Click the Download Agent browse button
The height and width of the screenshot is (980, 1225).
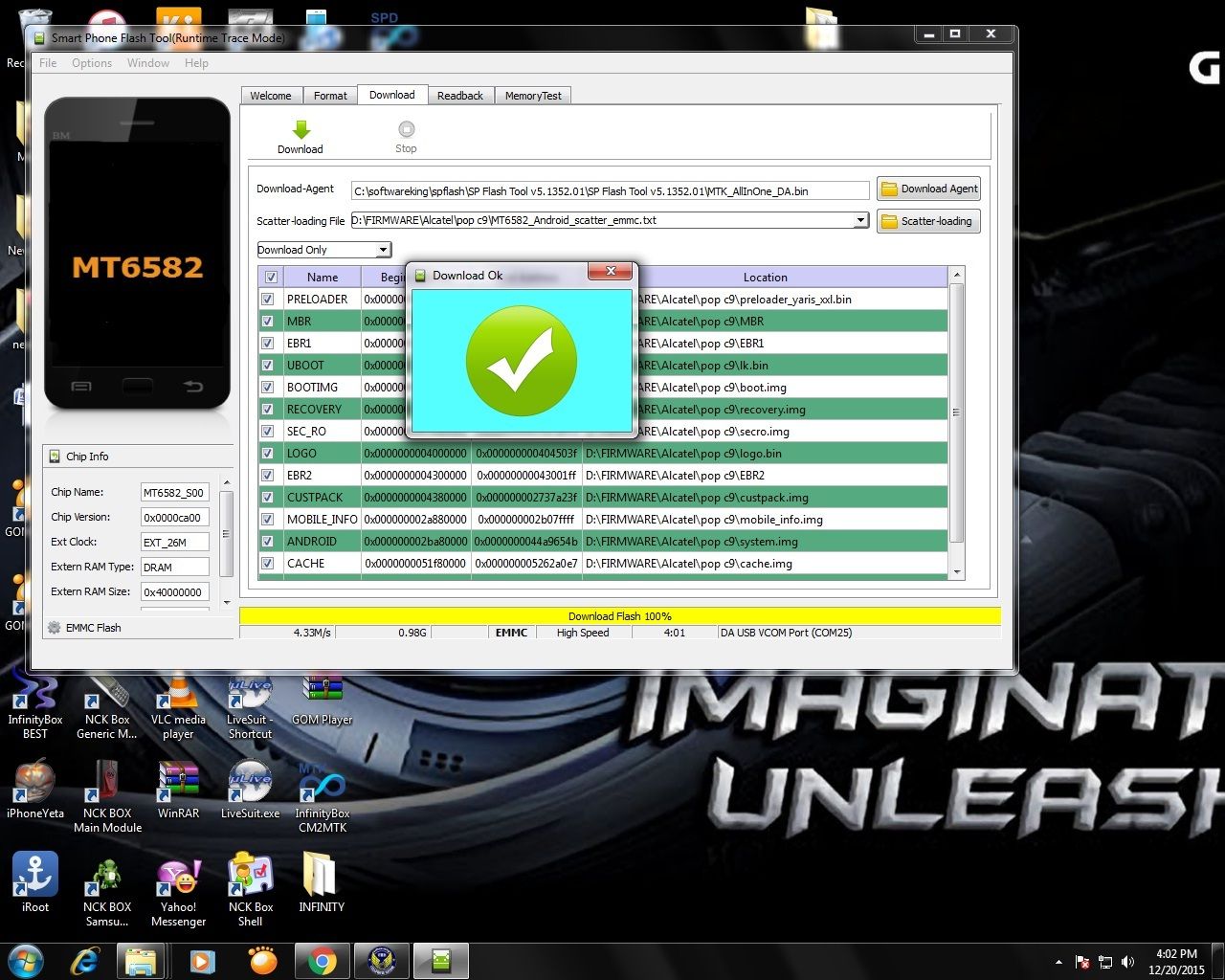(928, 189)
